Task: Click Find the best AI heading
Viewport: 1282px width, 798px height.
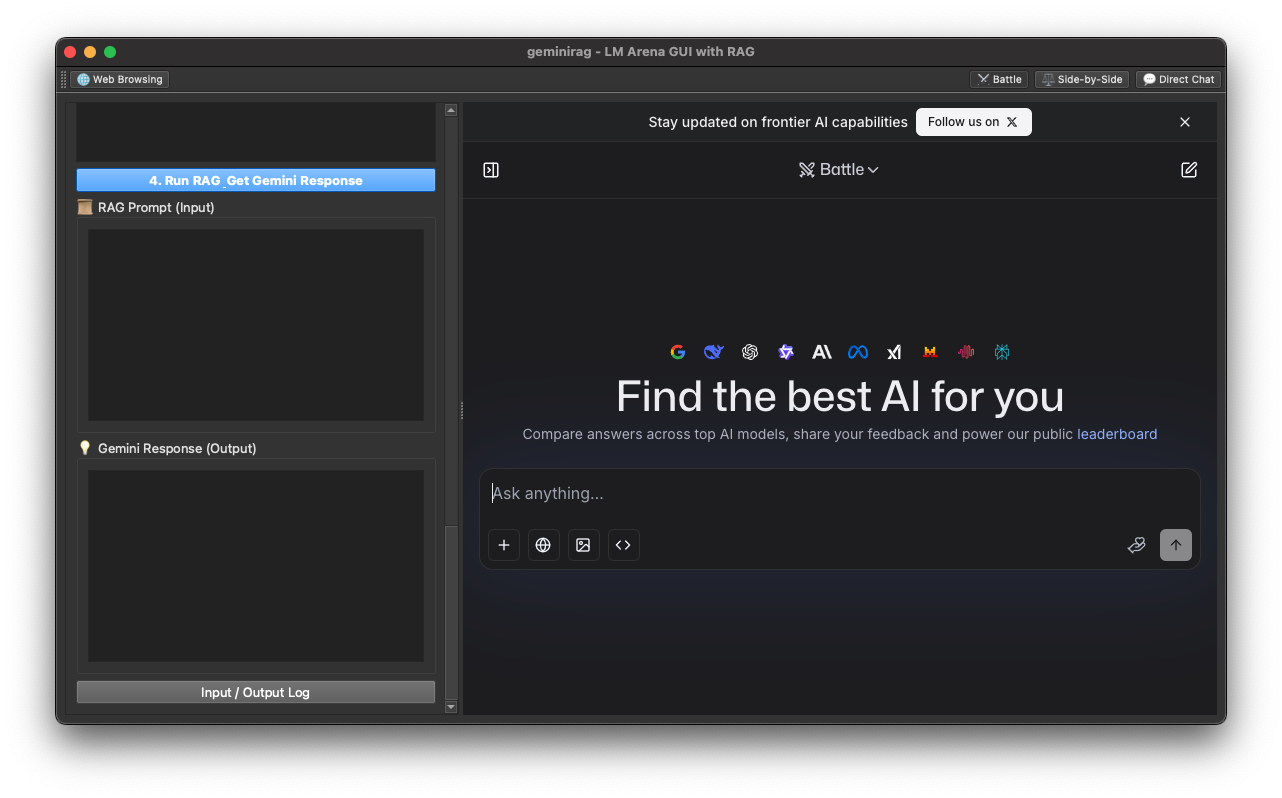Action: click(x=840, y=397)
